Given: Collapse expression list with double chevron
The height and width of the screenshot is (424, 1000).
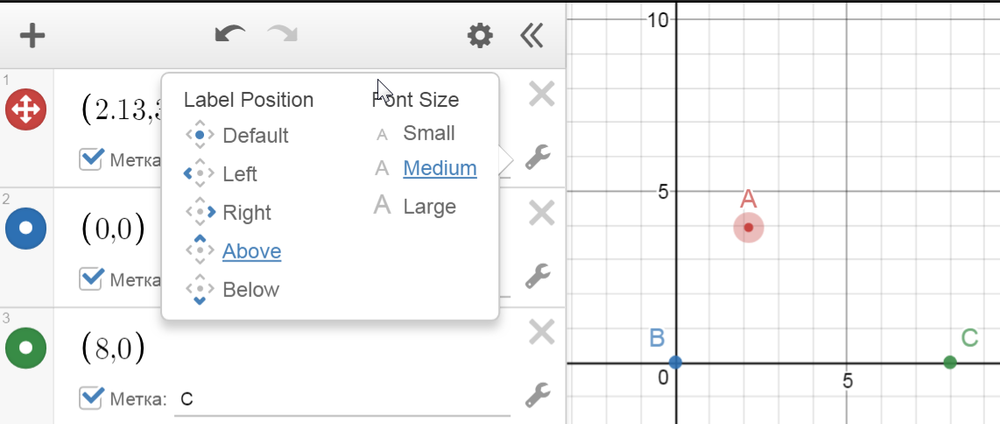Looking at the screenshot, I should (x=531, y=36).
